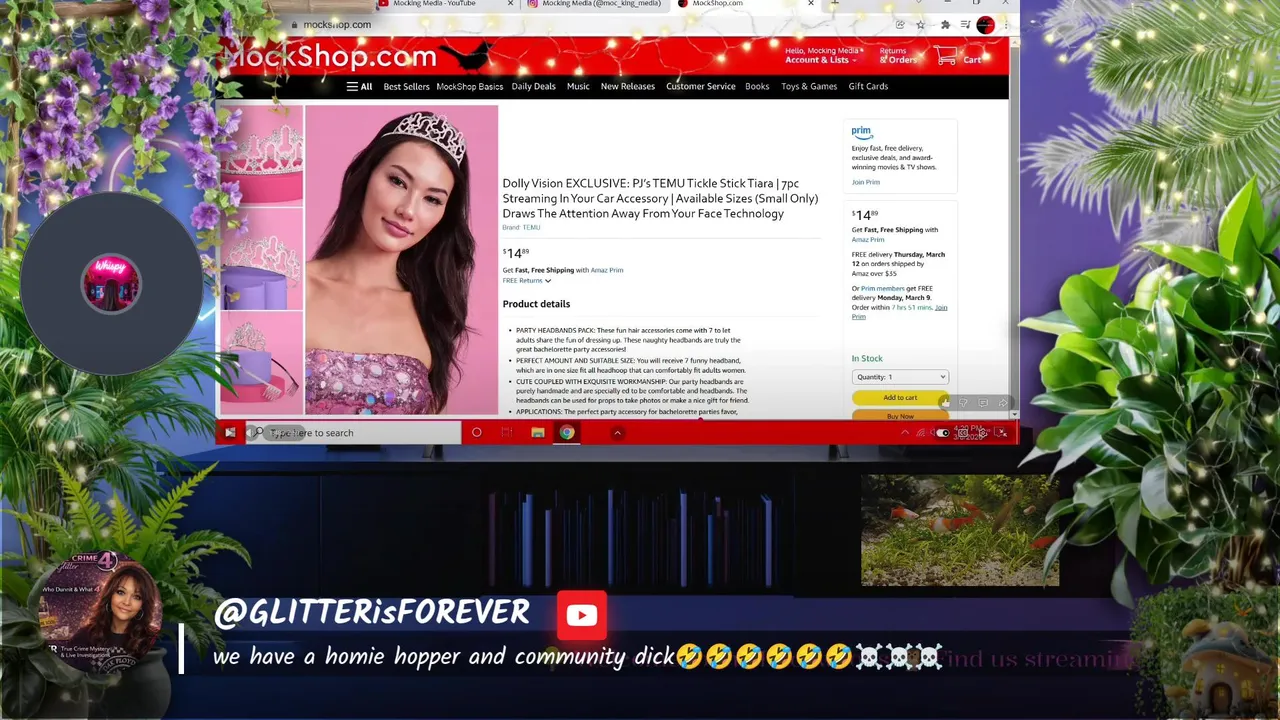Select the second tiara thumbnail image
The image size is (1280, 720).
click(261, 259)
